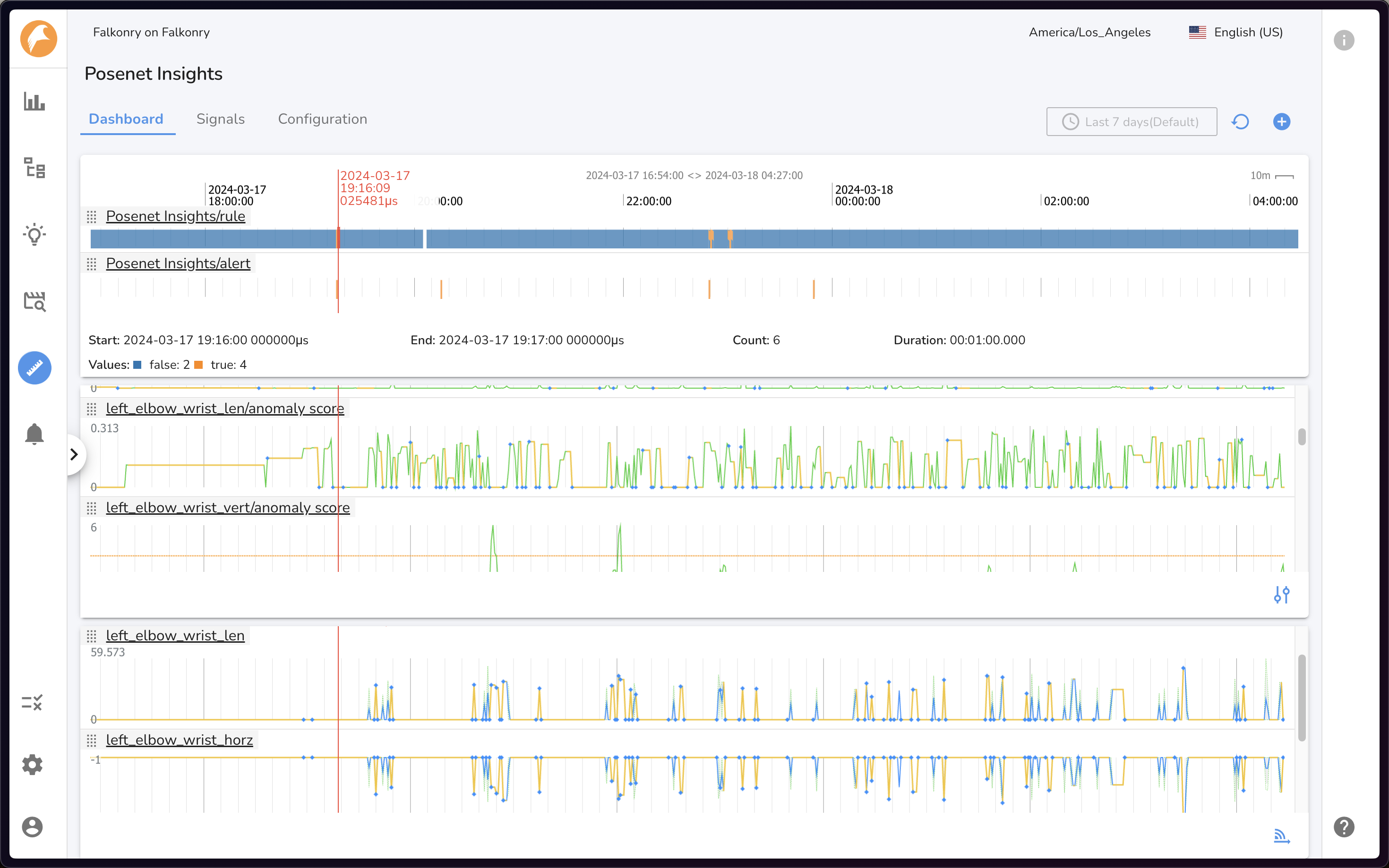Open the hierarchy tree icon in sidebar
This screenshot has height=868, width=1389.
point(34,168)
